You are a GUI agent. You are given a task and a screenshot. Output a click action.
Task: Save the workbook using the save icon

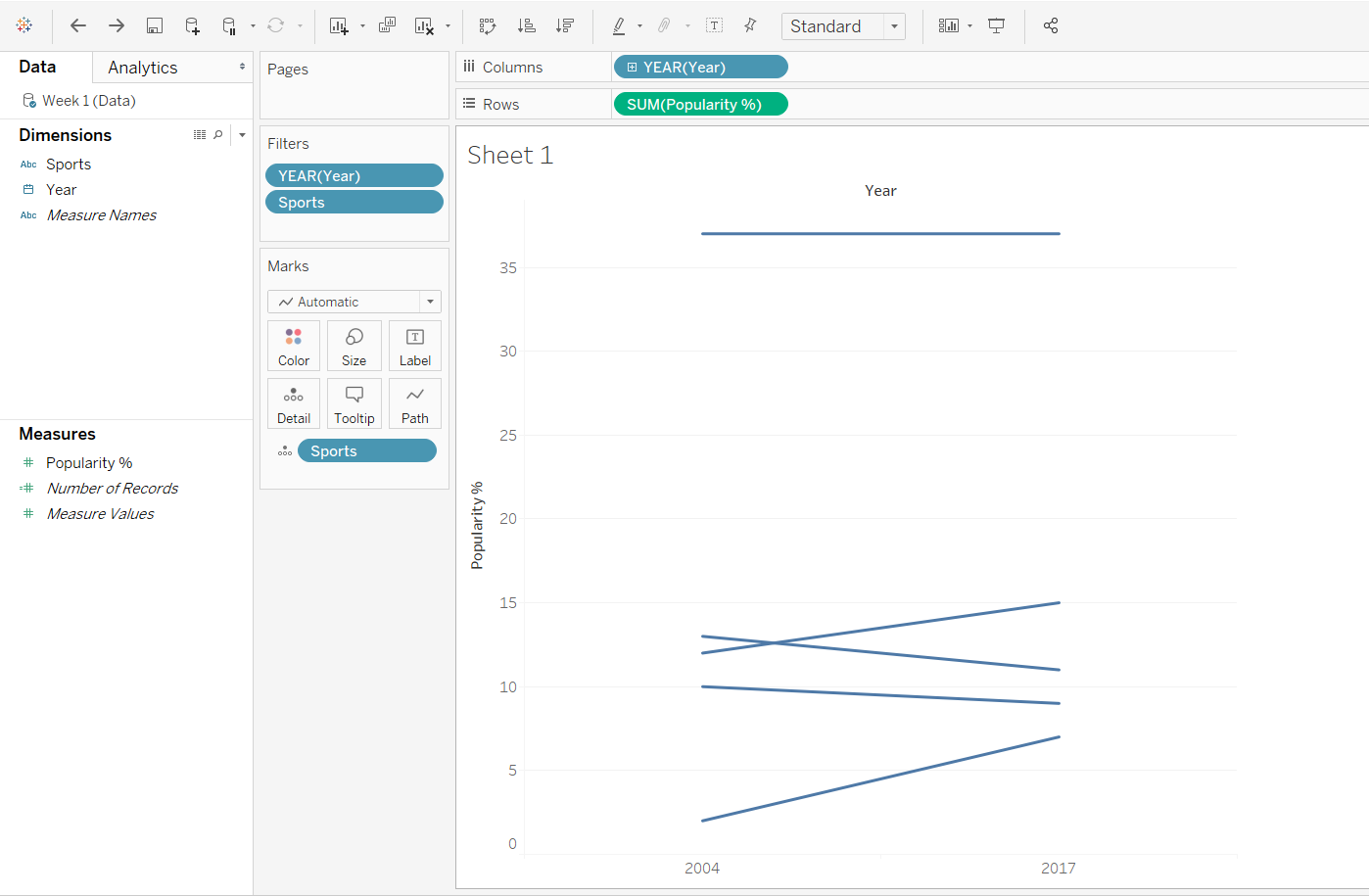click(x=154, y=25)
